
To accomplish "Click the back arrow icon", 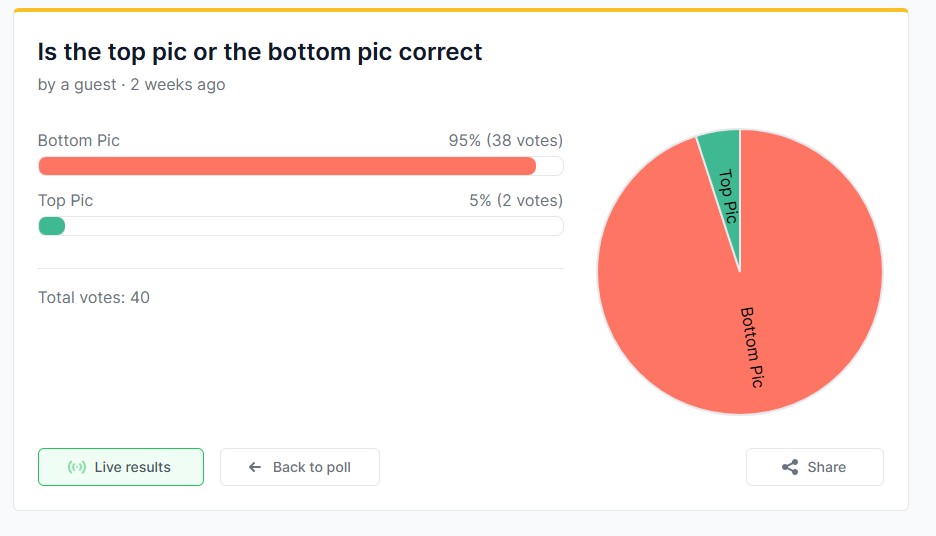I will [x=255, y=467].
